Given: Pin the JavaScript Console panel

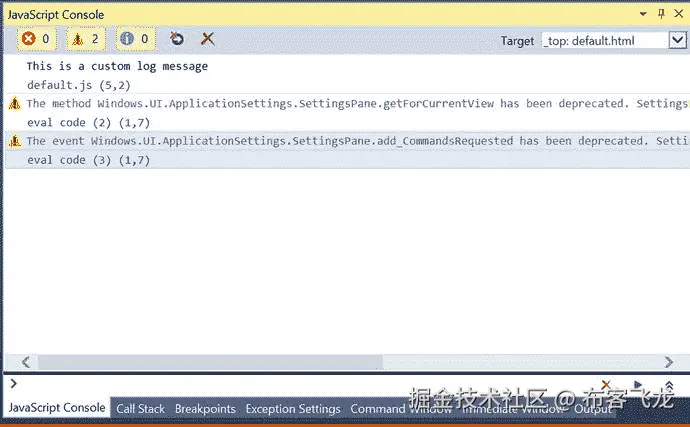Looking at the screenshot, I should (661, 14).
